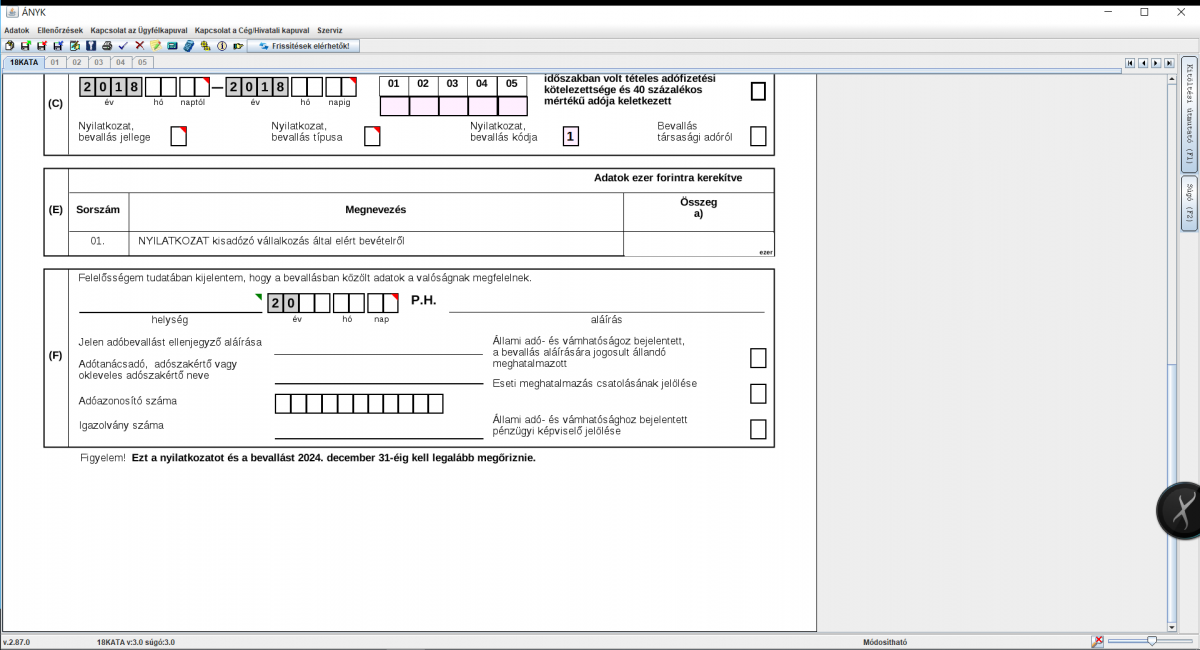Go to the next page arrow
The width and height of the screenshot is (1200, 650).
coord(1156,62)
